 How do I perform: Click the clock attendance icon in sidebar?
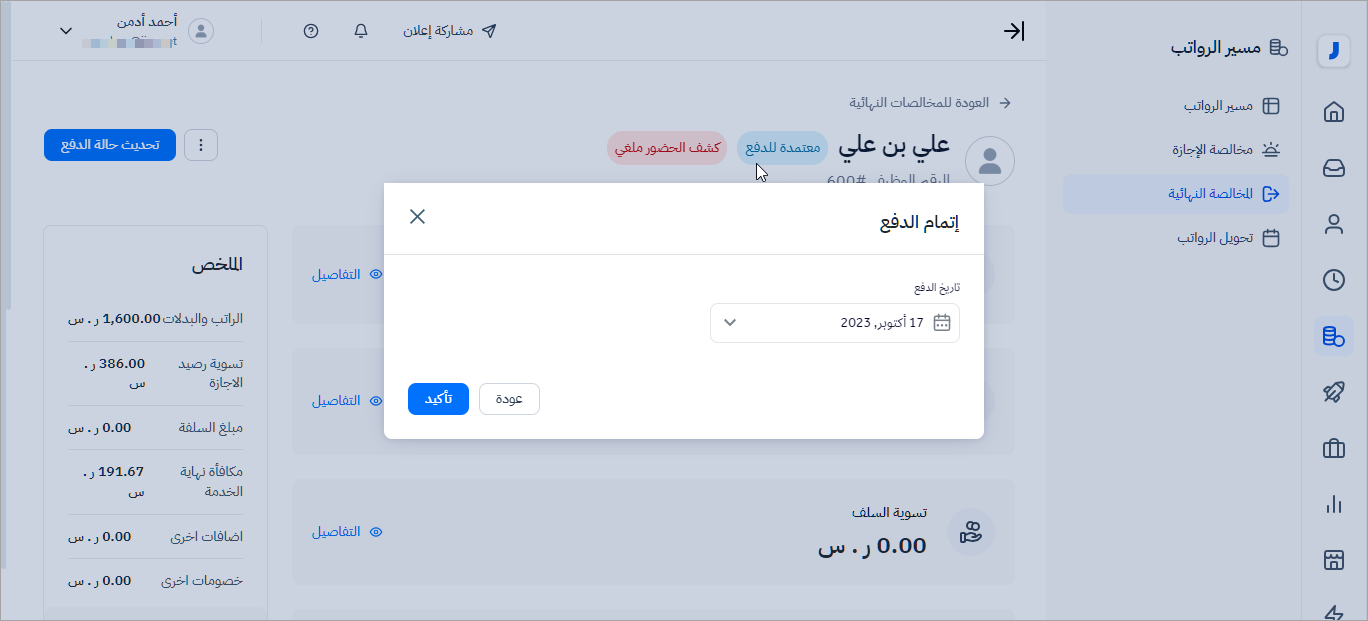click(1333, 280)
